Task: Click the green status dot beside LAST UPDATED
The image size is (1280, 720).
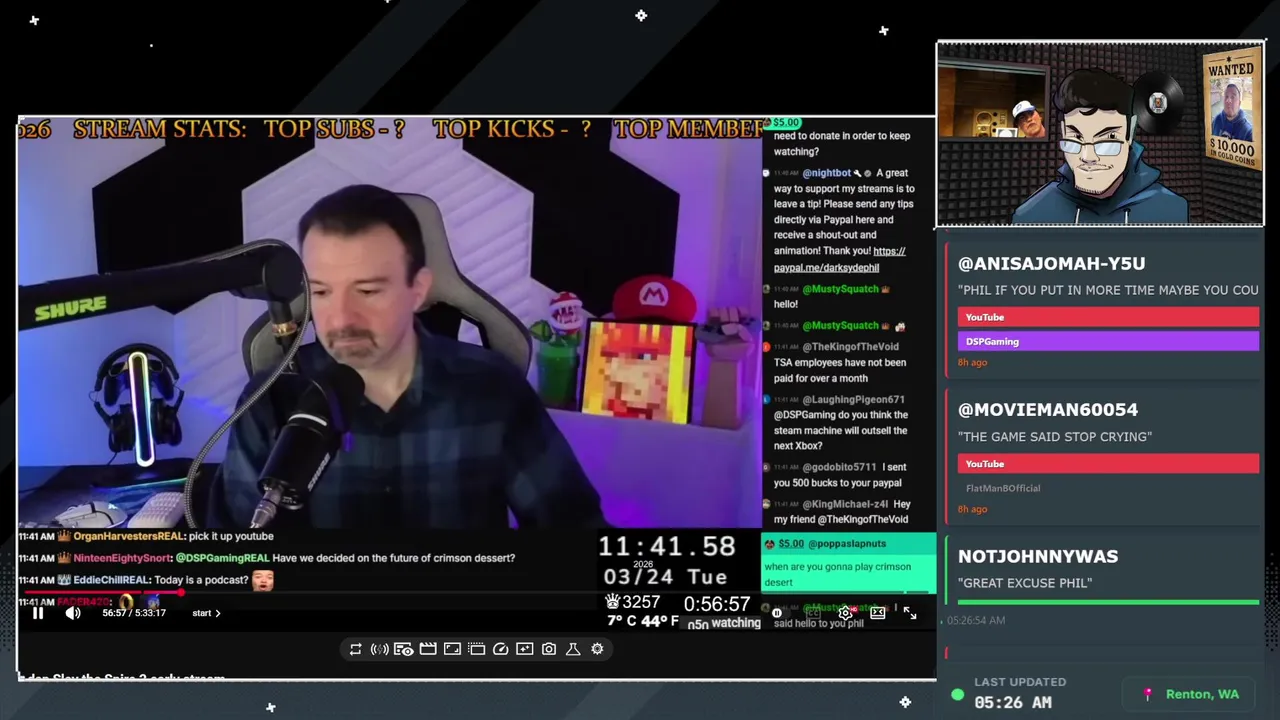Action: coord(958,694)
